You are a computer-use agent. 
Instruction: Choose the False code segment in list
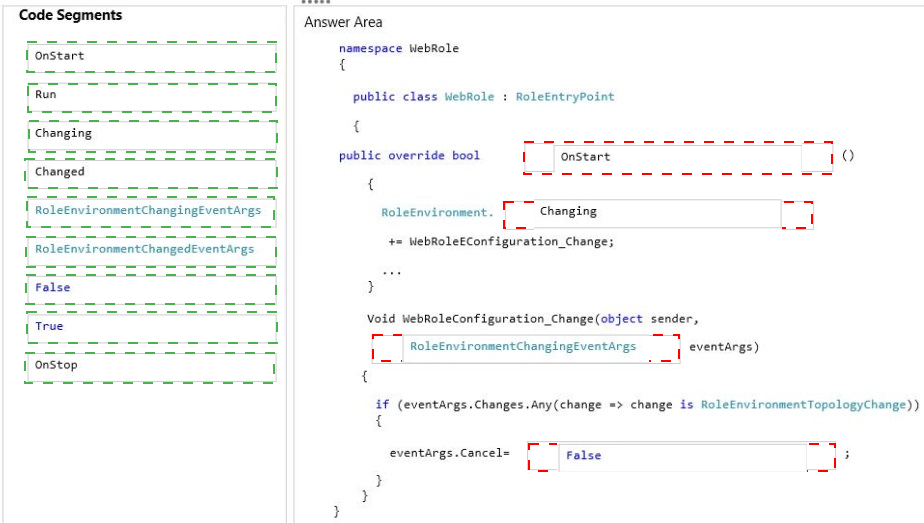[151, 290]
